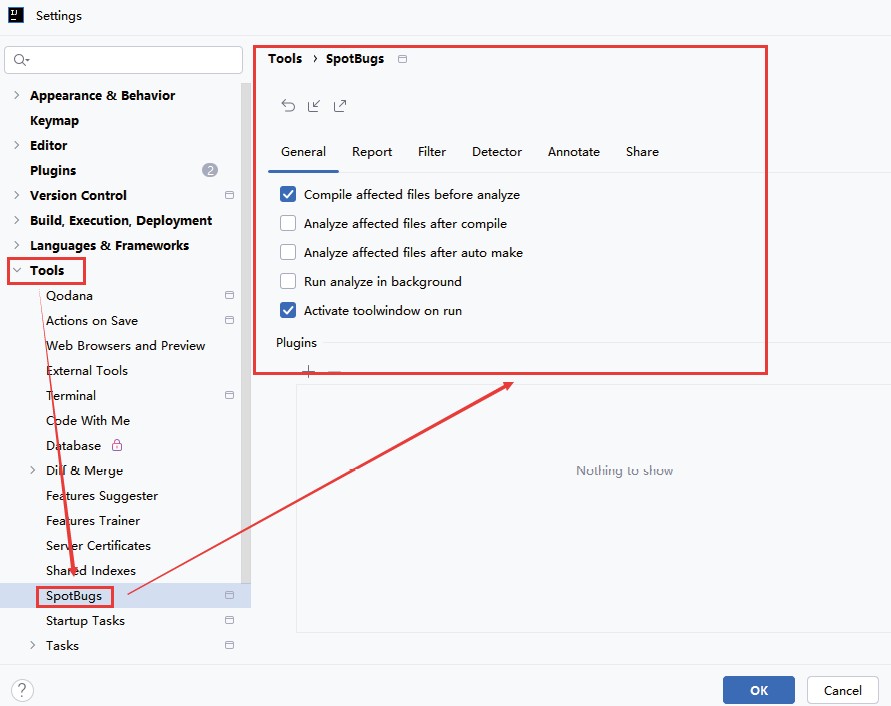This screenshot has width=891, height=706.
Task: Switch to the Share tab
Action: tap(643, 152)
